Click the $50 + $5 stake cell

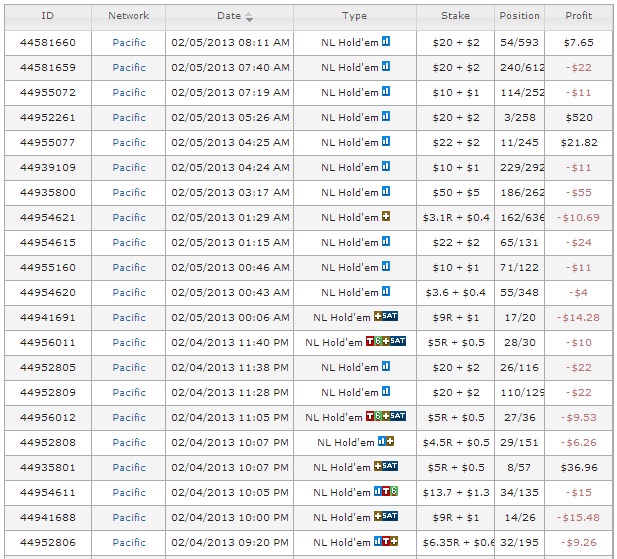[456, 192]
